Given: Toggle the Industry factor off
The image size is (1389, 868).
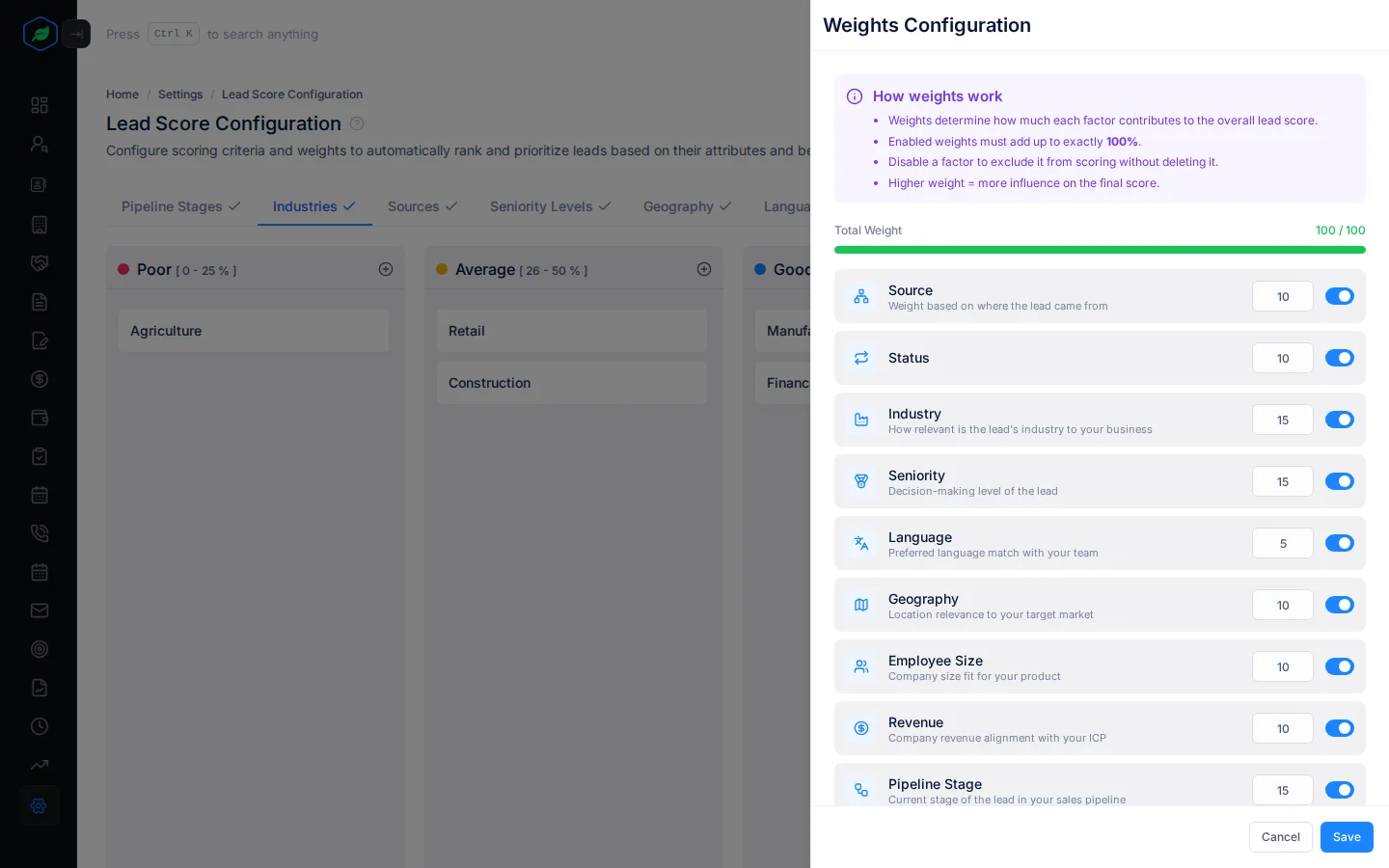Looking at the screenshot, I should click(x=1340, y=420).
